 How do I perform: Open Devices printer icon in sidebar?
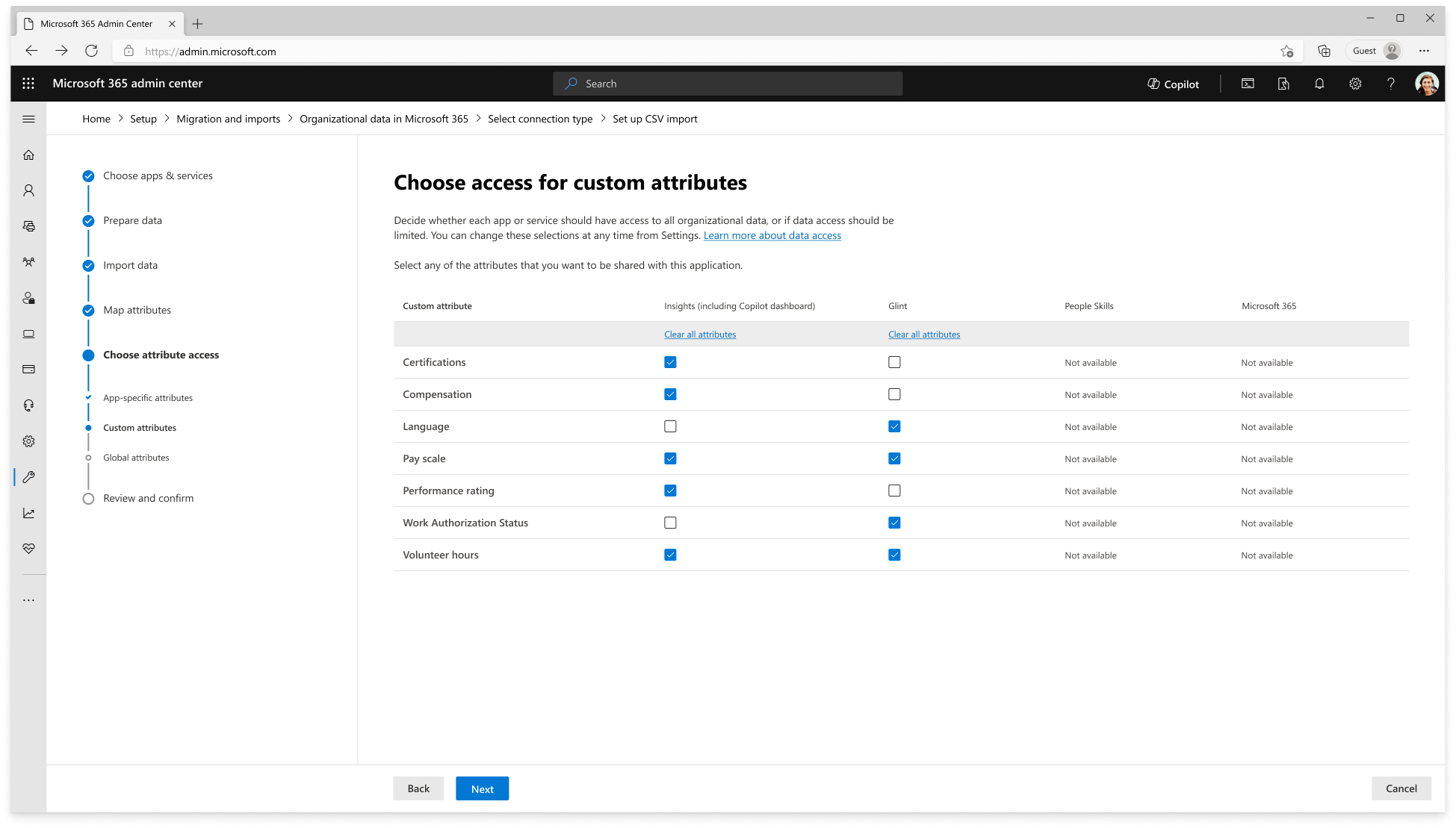[x=28, y=226]
